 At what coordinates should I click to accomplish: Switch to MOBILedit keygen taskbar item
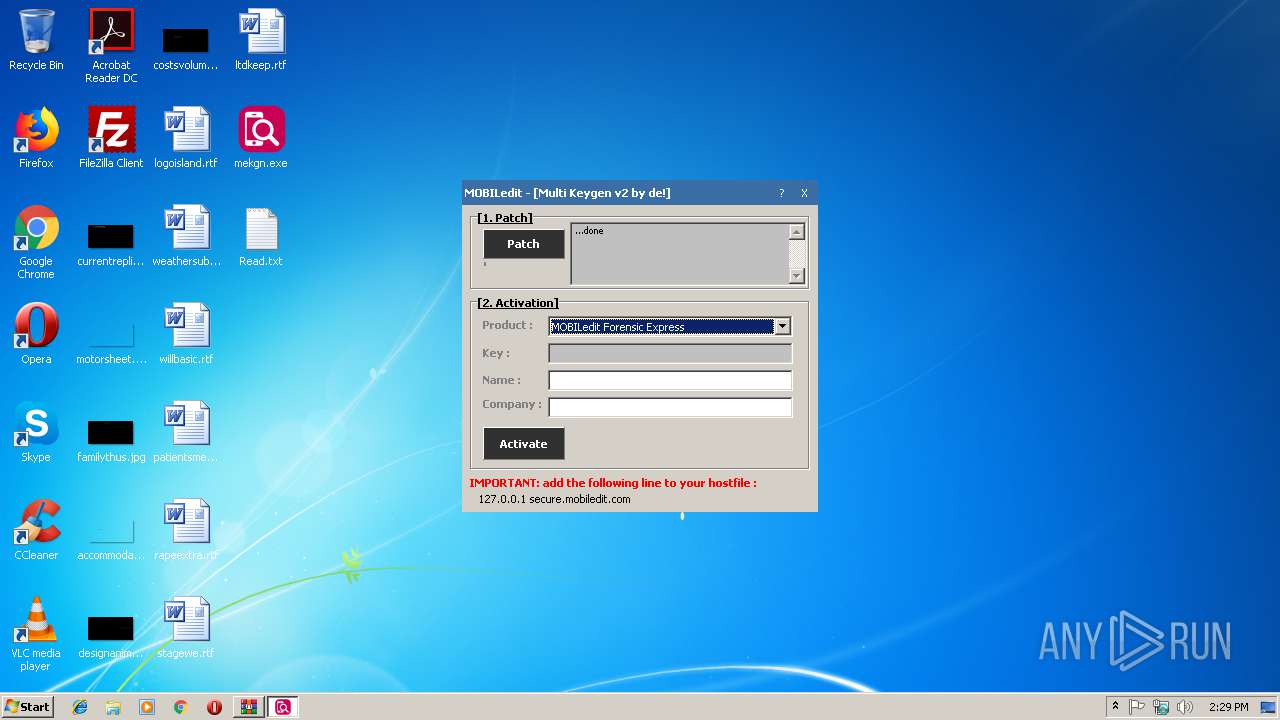point(283,707)
